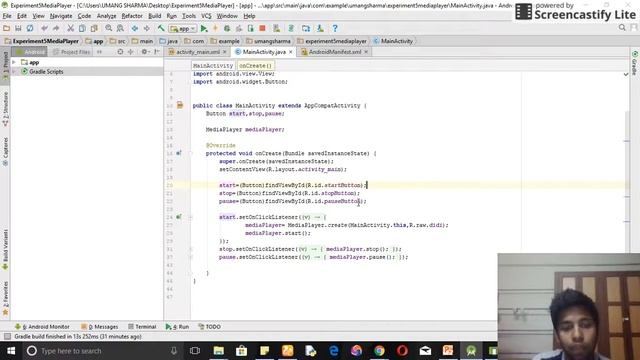Open the SDK Manager toolbar icon

(320, 29)
